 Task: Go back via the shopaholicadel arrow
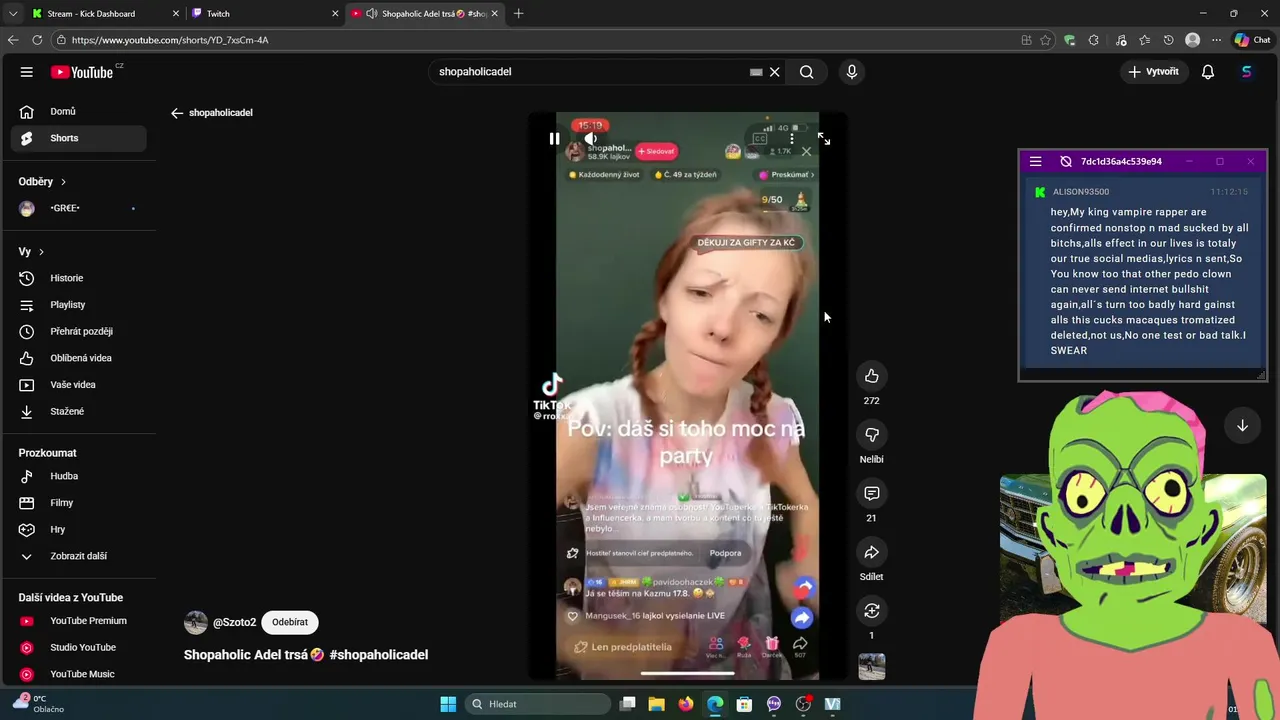pyautogui.click(x=177, y=113)
